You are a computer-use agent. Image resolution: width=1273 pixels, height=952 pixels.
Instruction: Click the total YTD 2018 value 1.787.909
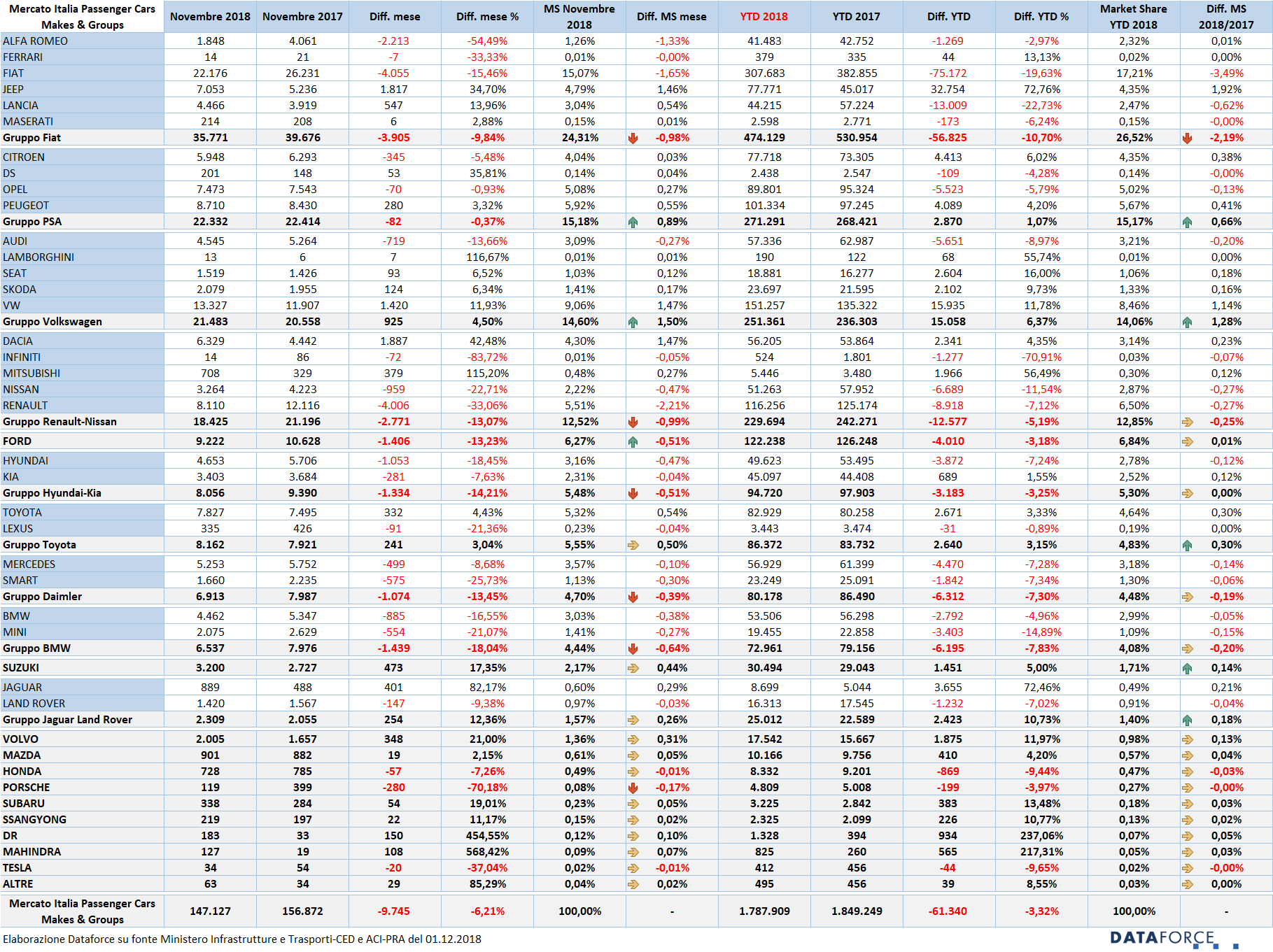click(x=764, y=911)
